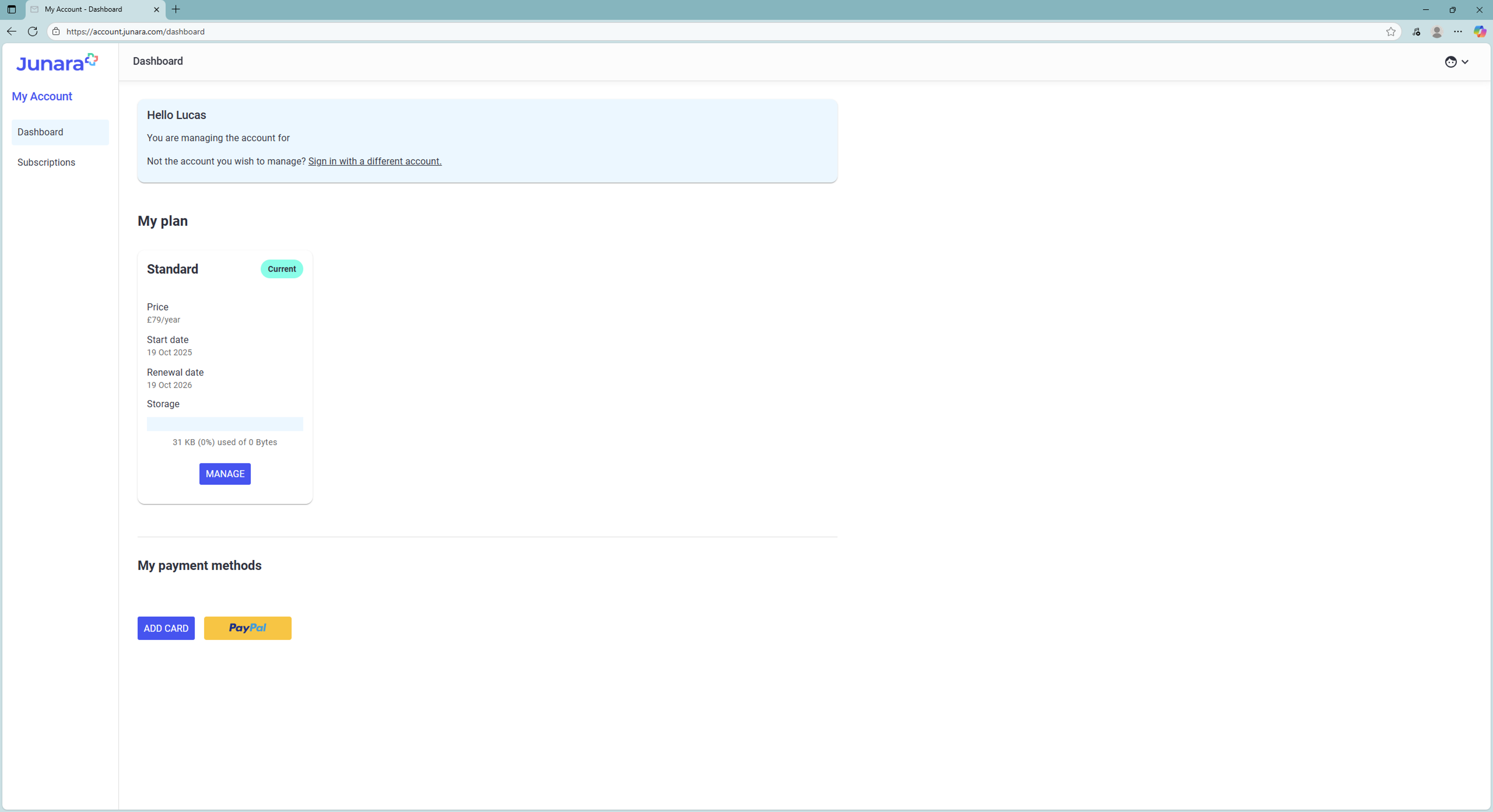Click the "Dashboard" page title in header
This screenshot has height=812, width=1493.
pos(158,61)
